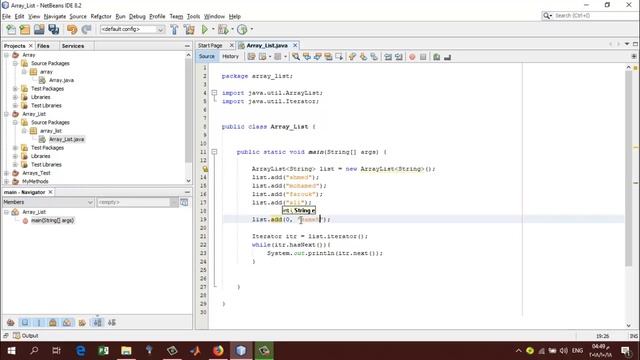Switch to the Services tab
The width and height of the screenshot is (640, 360).
coord(73,46)
